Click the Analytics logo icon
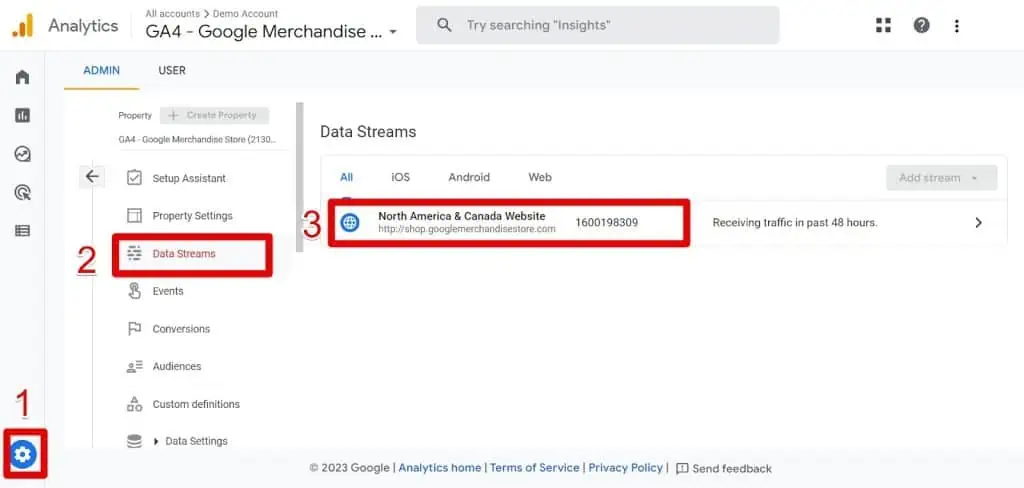 tap(22, 25)
